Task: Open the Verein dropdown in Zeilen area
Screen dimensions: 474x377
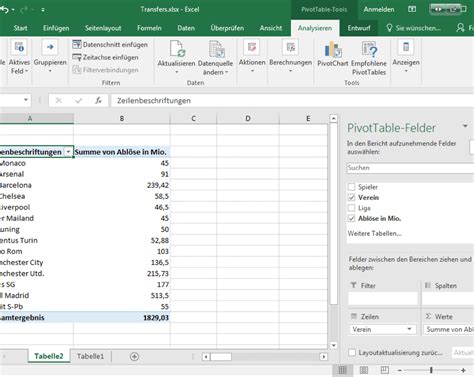Action: [x=409, y=329]
